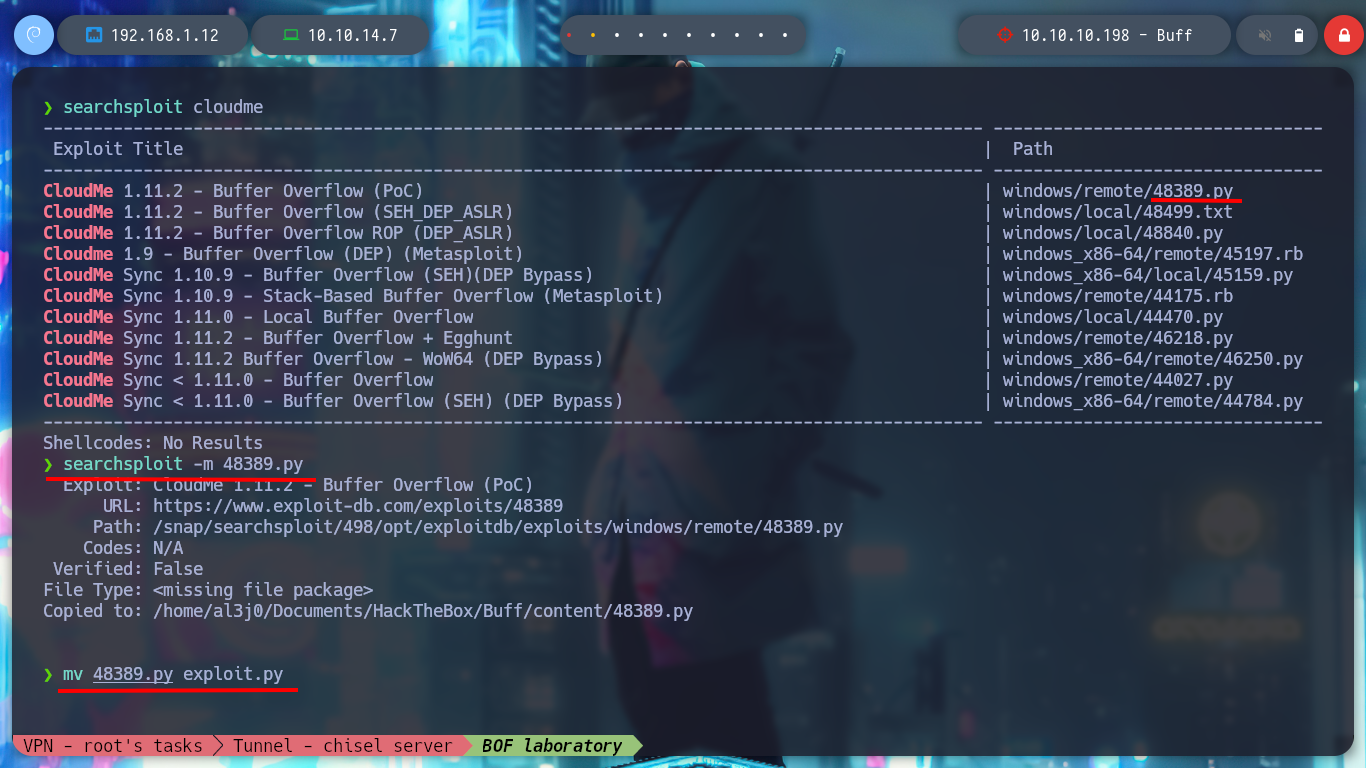This screenshot has width=1366, height=768.
Task: Select the BOF laboratory tab
Action: tap(552, 745)
